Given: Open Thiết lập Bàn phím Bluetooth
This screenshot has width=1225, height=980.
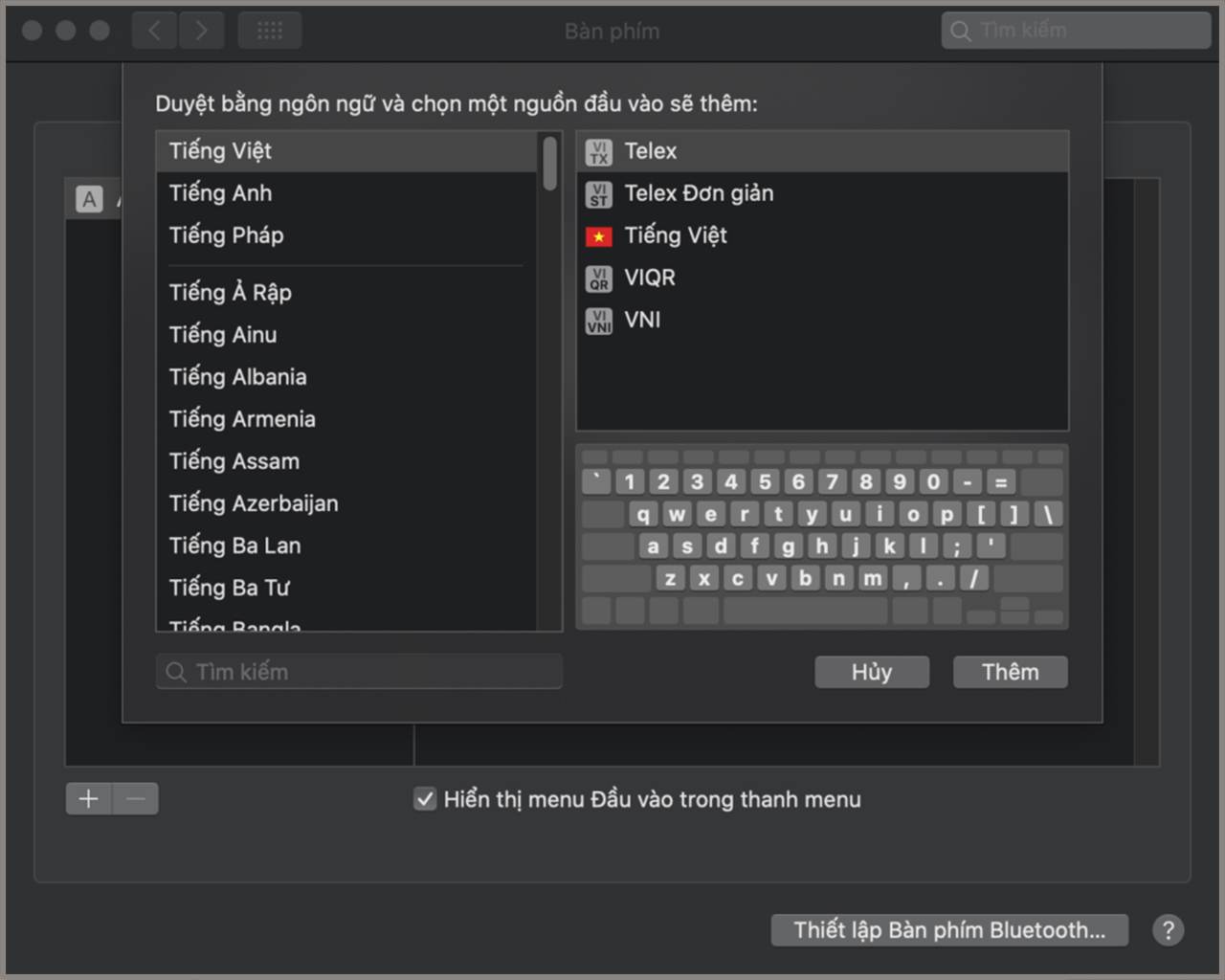Looking at the screenshot, I should 949,929.
